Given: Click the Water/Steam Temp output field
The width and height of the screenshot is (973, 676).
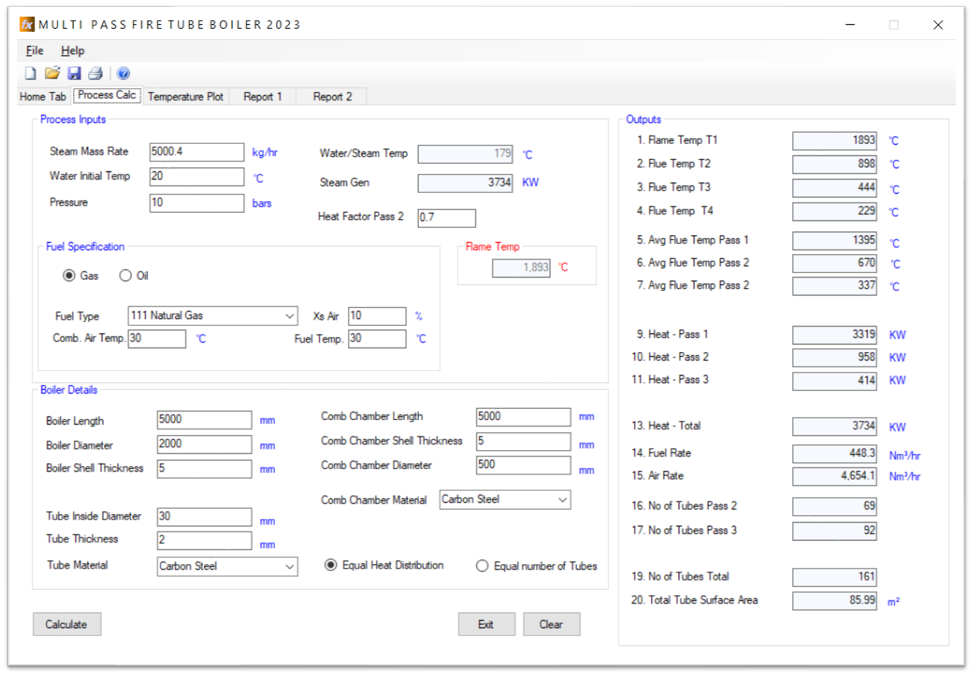Looking at the screenshot, I should tap(465, 154).
